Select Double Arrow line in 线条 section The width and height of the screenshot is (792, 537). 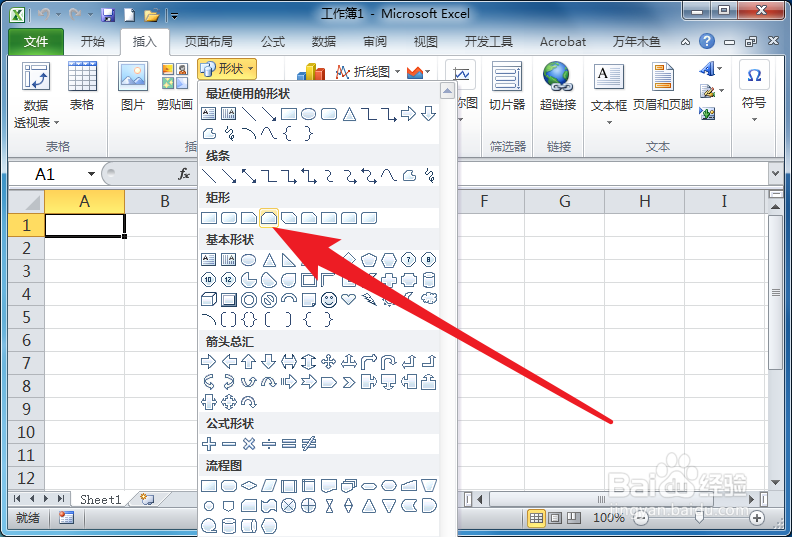249,176
